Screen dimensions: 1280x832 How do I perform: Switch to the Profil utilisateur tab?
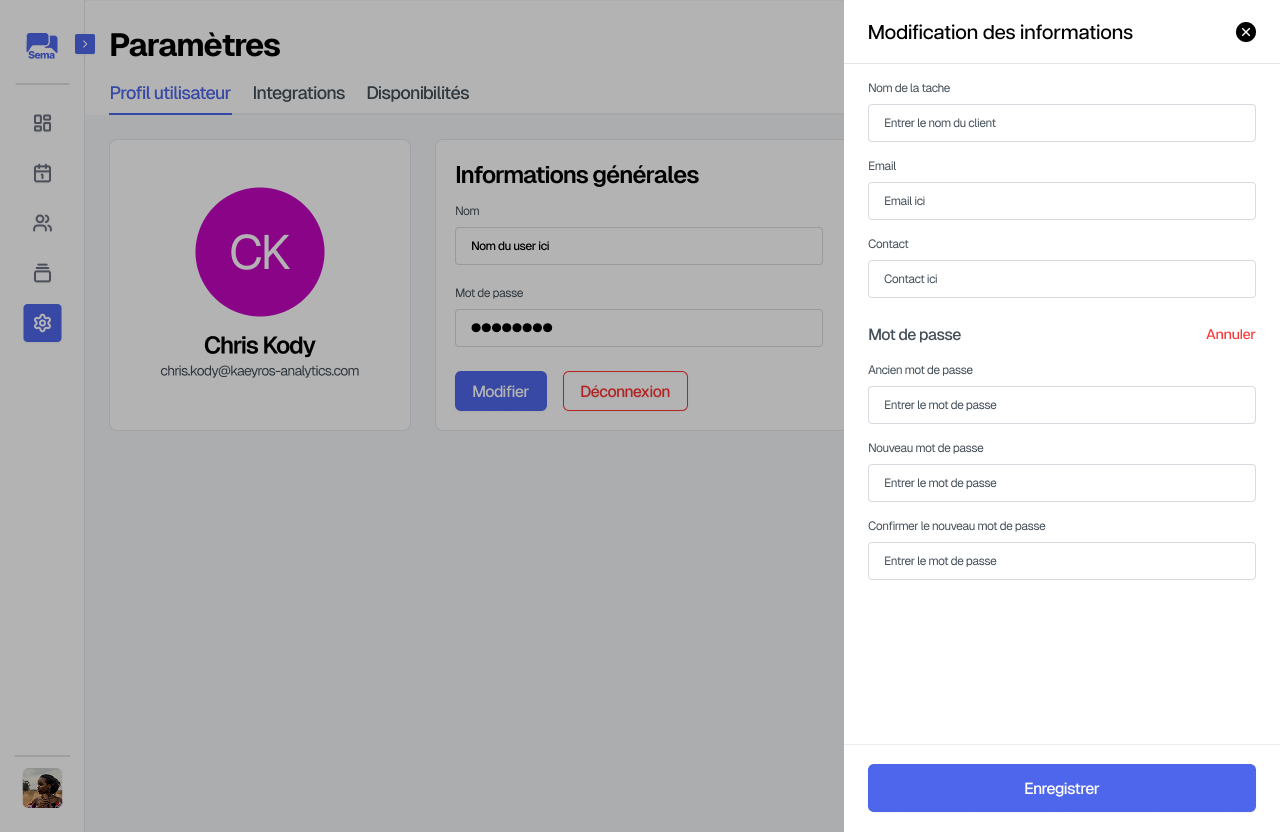[170, 93]
